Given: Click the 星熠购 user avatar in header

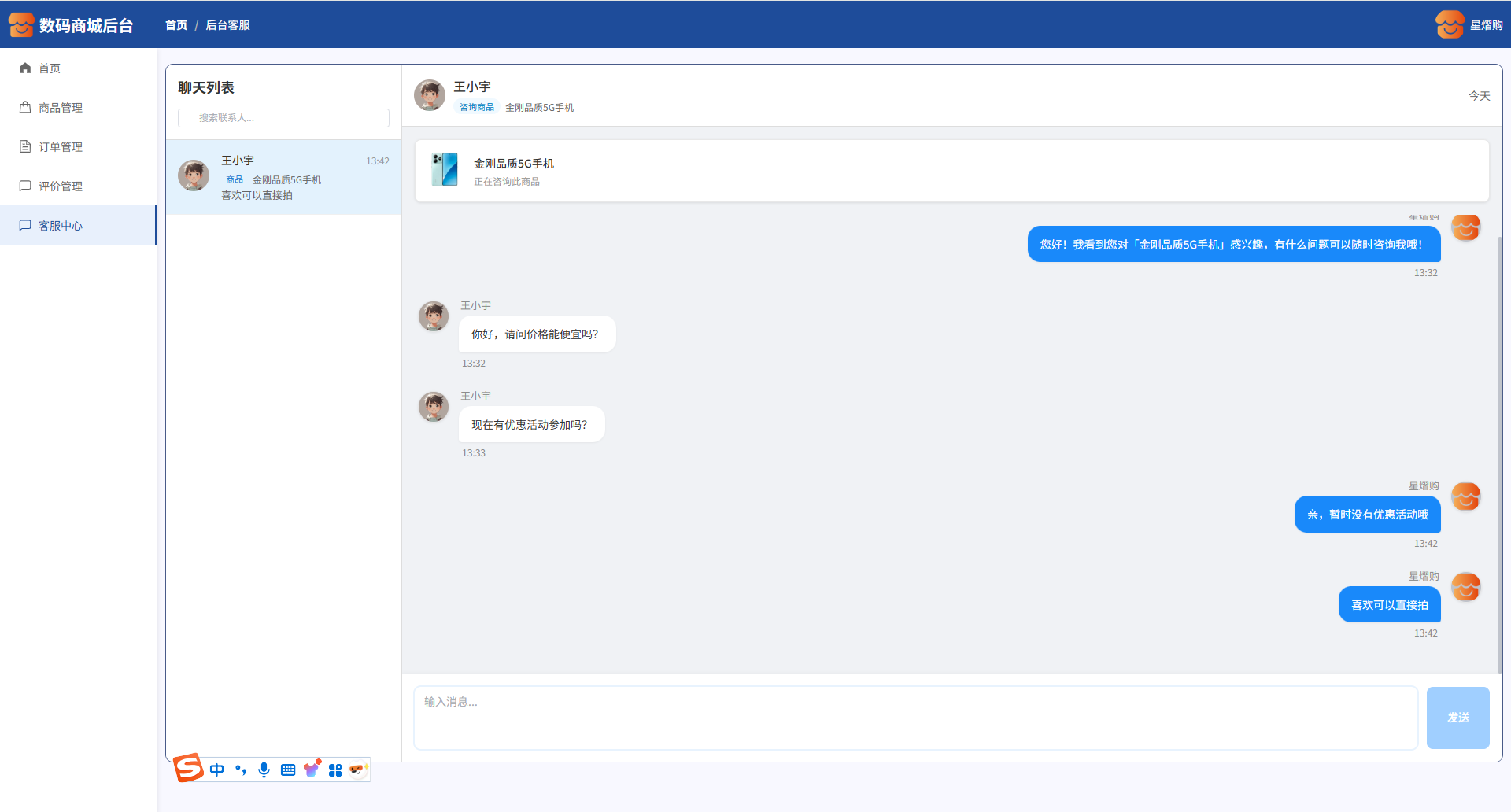Looking at the screenshot, I should (x=1449, y=24).
